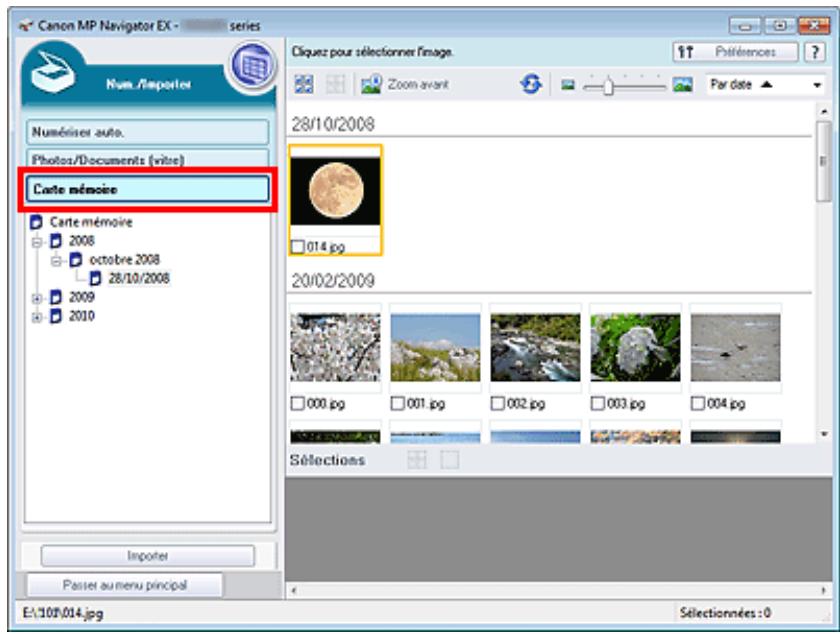The width and height of the screenshot is (840, 634).
Task: Click the thumbnail list scroll down arrow
Action: (824, 434)
